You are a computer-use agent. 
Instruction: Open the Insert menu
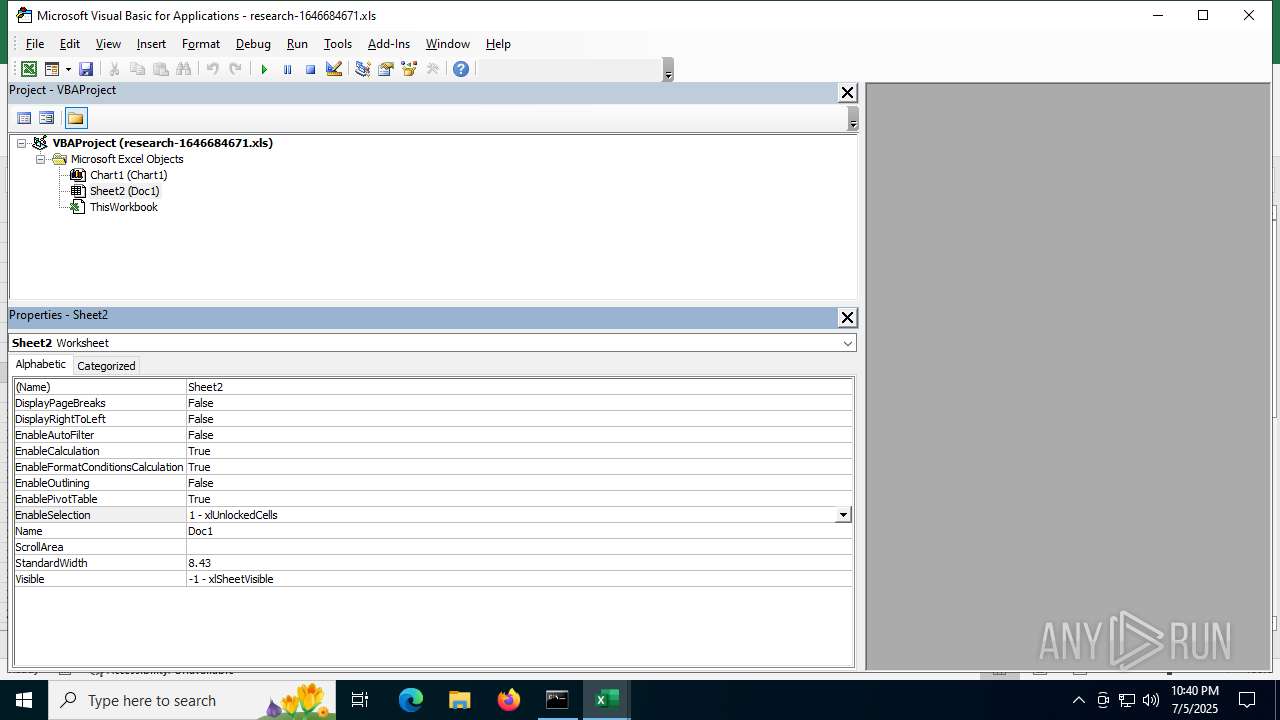tap(151, 44)
